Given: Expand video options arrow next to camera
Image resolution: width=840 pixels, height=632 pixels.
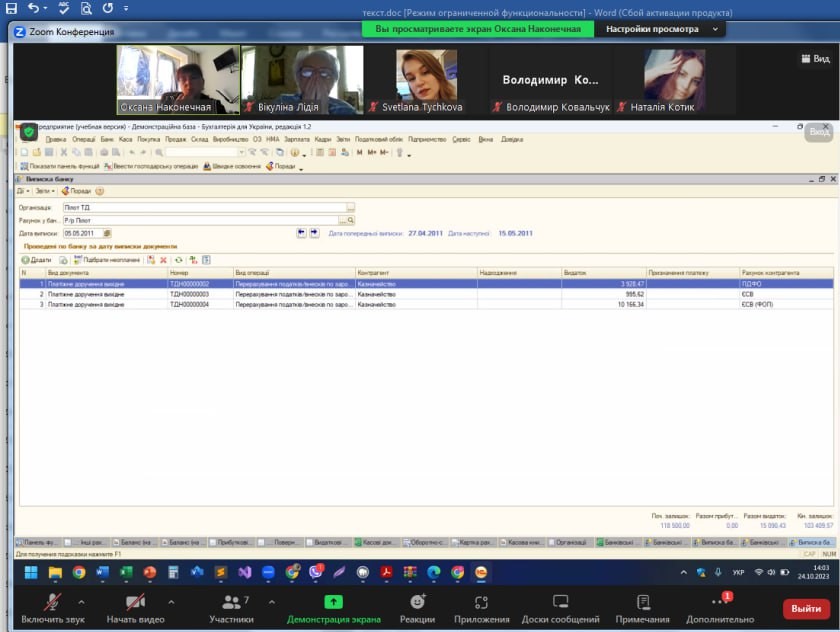Looking at the screenshot, I should 171,602.
